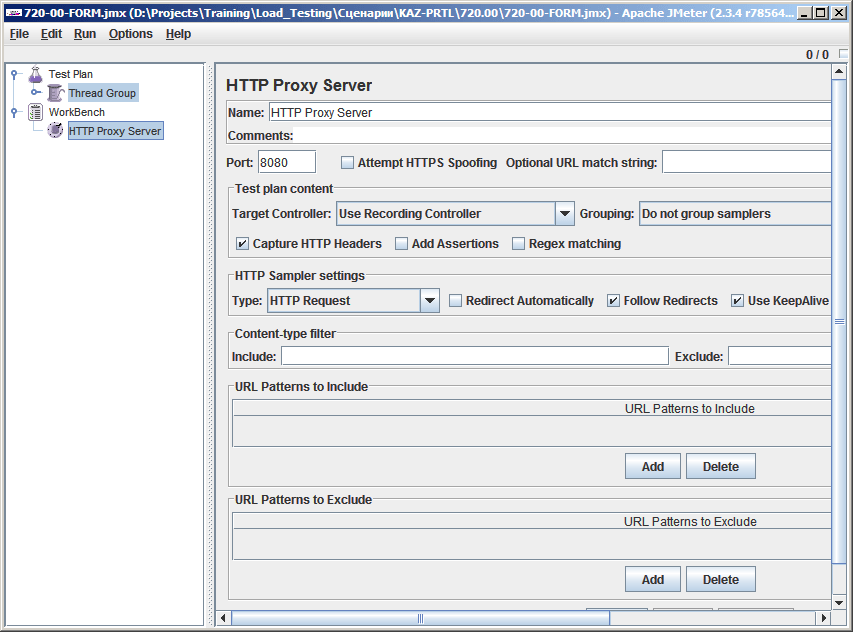Open the Grouping combo box
Viewport: 853px width, 632px height.
pyautogui.click(x=735, y=214)
